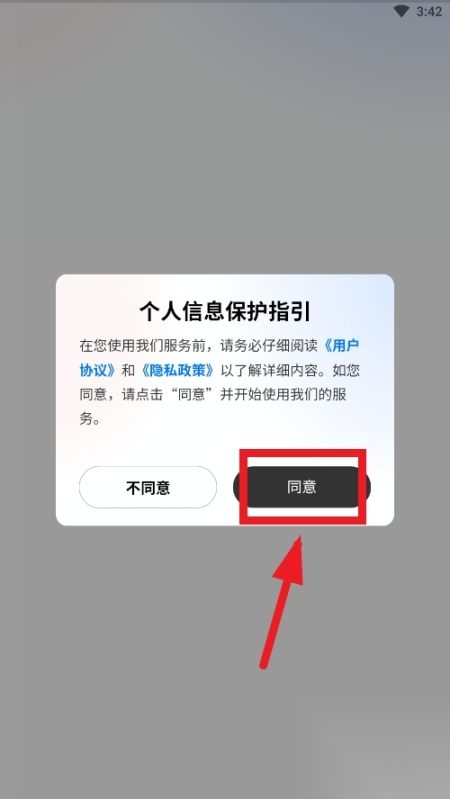Viewport: 450px width, 799px height.
Task: Open the 《隐私政策》 privacy policy link
Action: [x=178, y=370]
